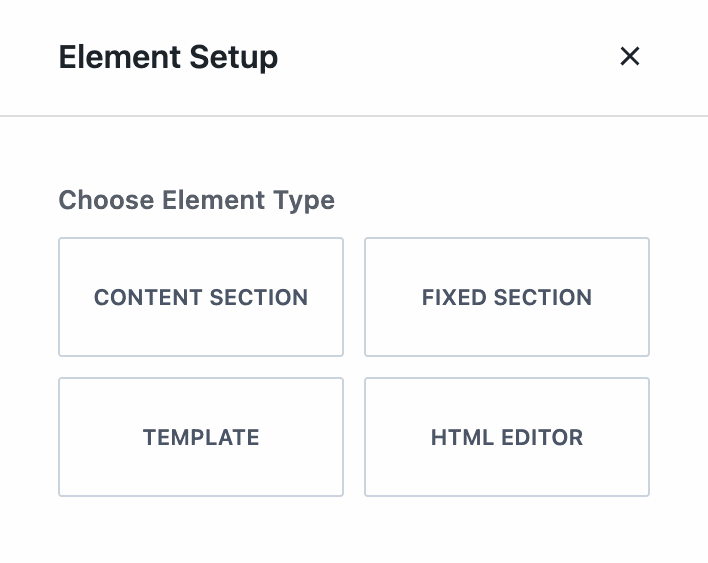Tap the CONTENT SECTION text

click(201, 297)
